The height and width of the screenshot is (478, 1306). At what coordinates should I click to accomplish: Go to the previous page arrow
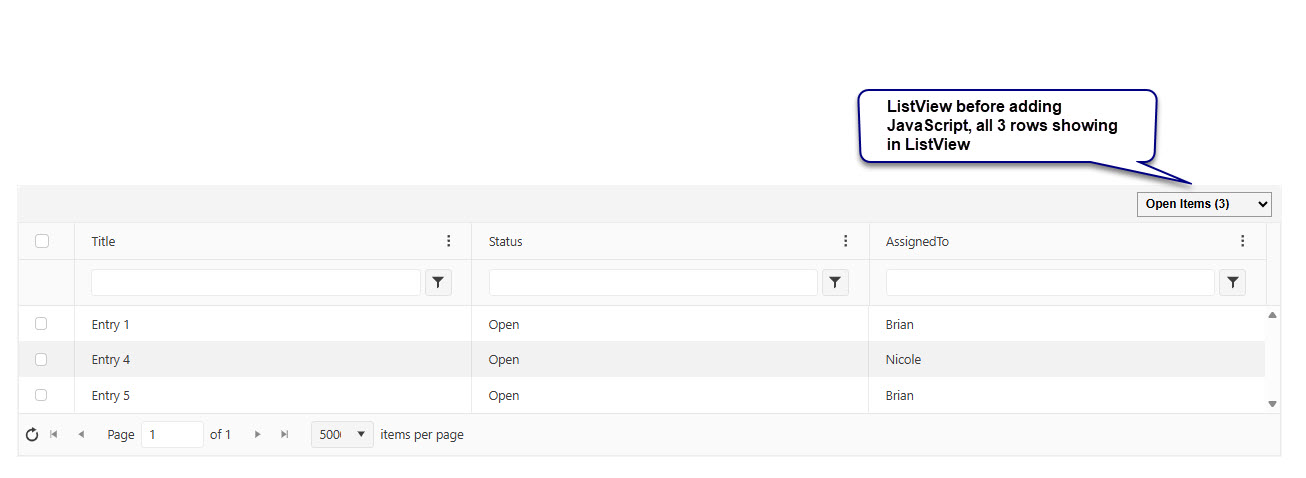tap(81, 435)
